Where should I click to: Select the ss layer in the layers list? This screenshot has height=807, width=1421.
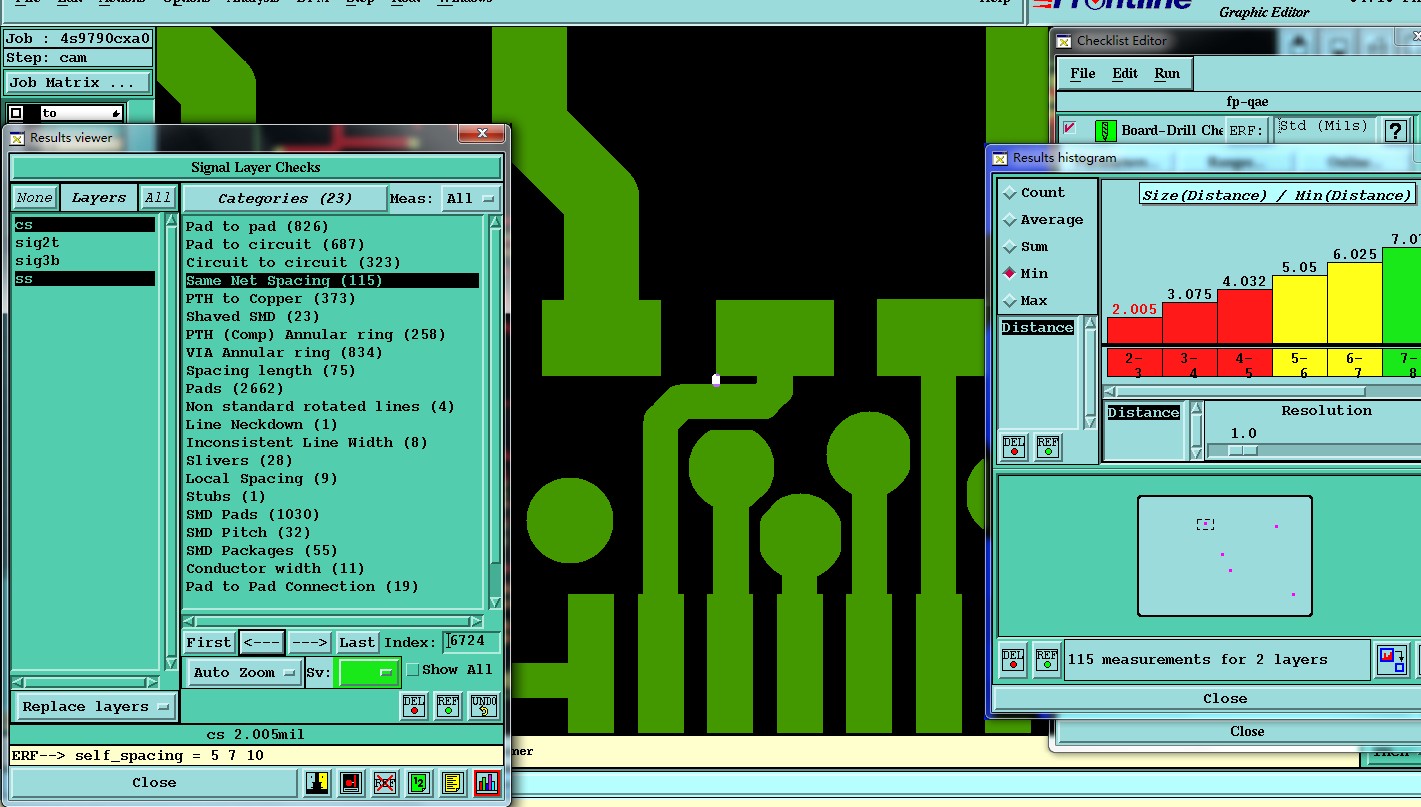pos(84,279)
